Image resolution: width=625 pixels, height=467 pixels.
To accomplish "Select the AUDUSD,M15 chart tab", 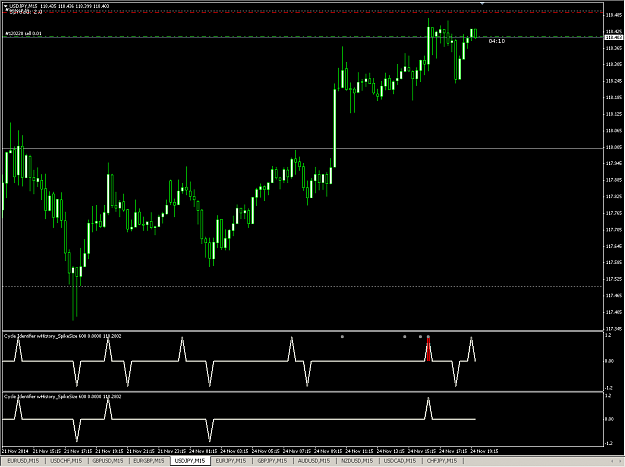I will coord(314,461).
